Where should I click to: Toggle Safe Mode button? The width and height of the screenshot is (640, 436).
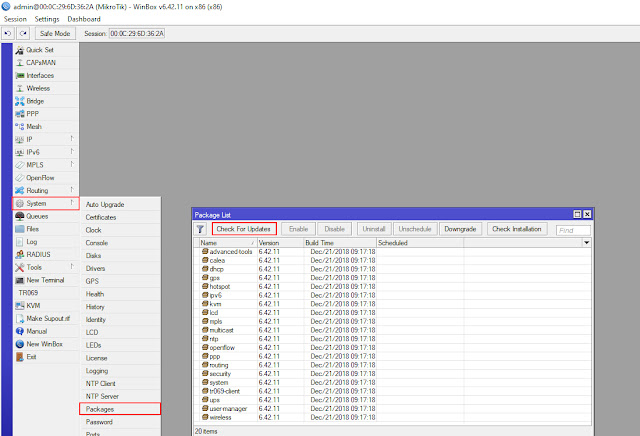(55, 33)
